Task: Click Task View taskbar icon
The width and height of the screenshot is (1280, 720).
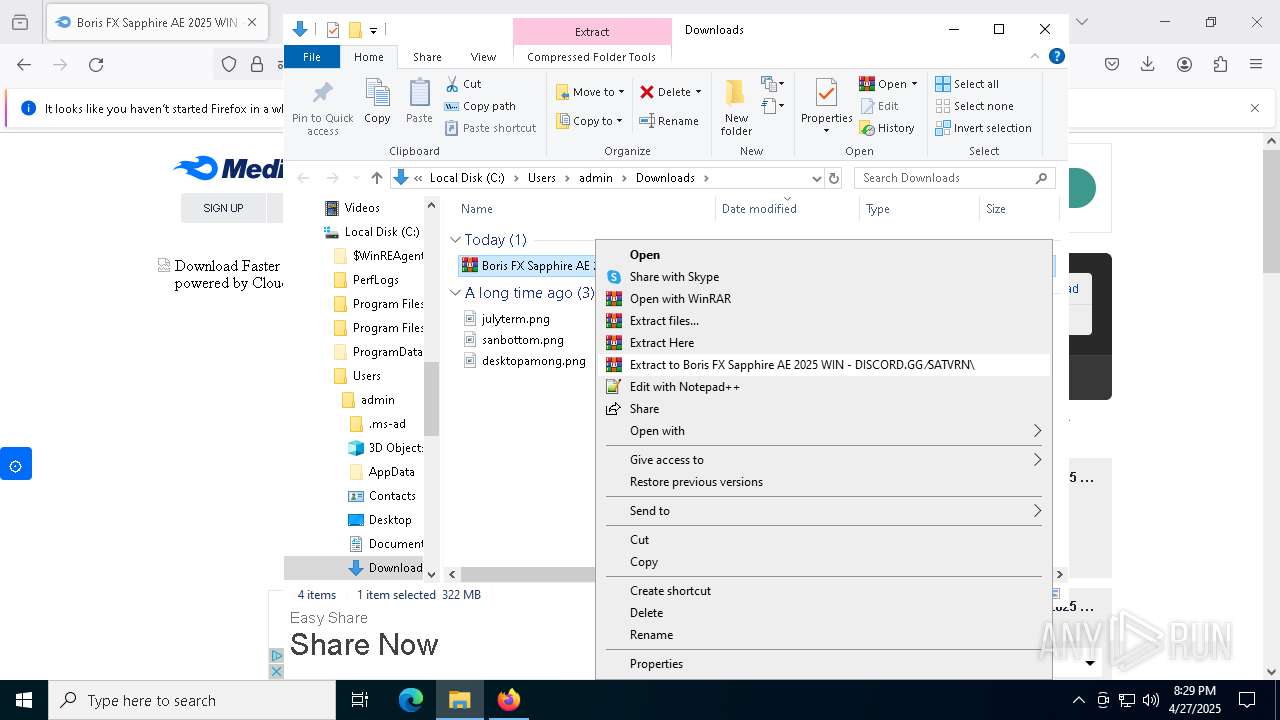Action: click(360, 700)
